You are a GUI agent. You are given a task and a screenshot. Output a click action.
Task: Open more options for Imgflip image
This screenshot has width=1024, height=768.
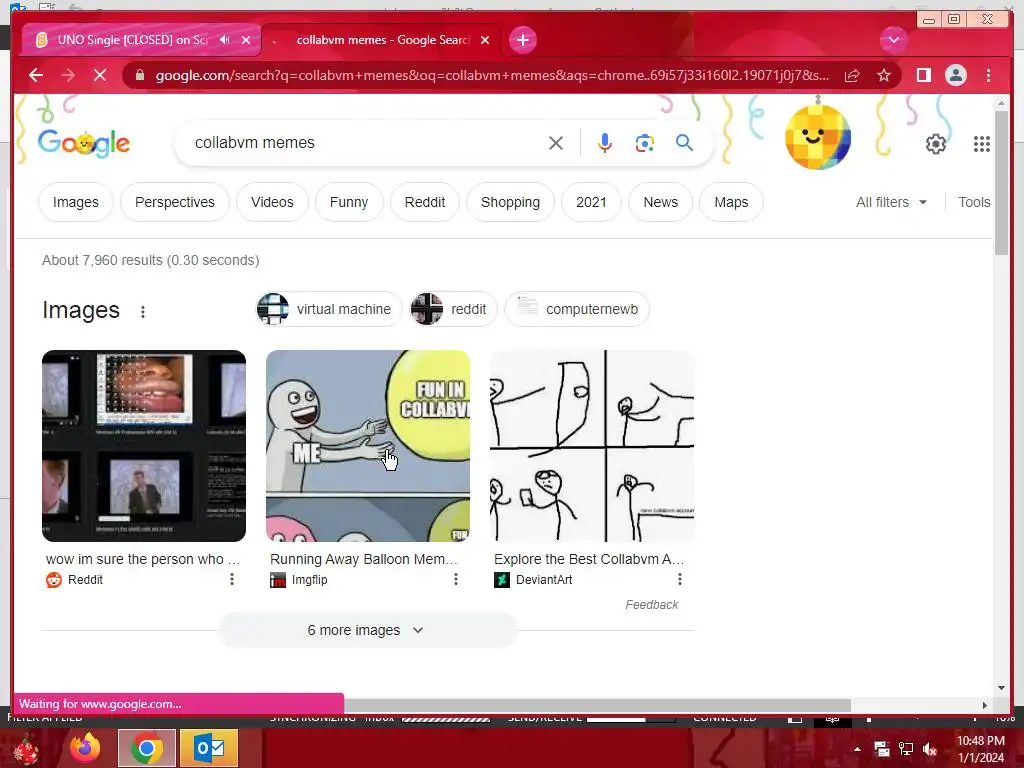(x=456, y=579)
